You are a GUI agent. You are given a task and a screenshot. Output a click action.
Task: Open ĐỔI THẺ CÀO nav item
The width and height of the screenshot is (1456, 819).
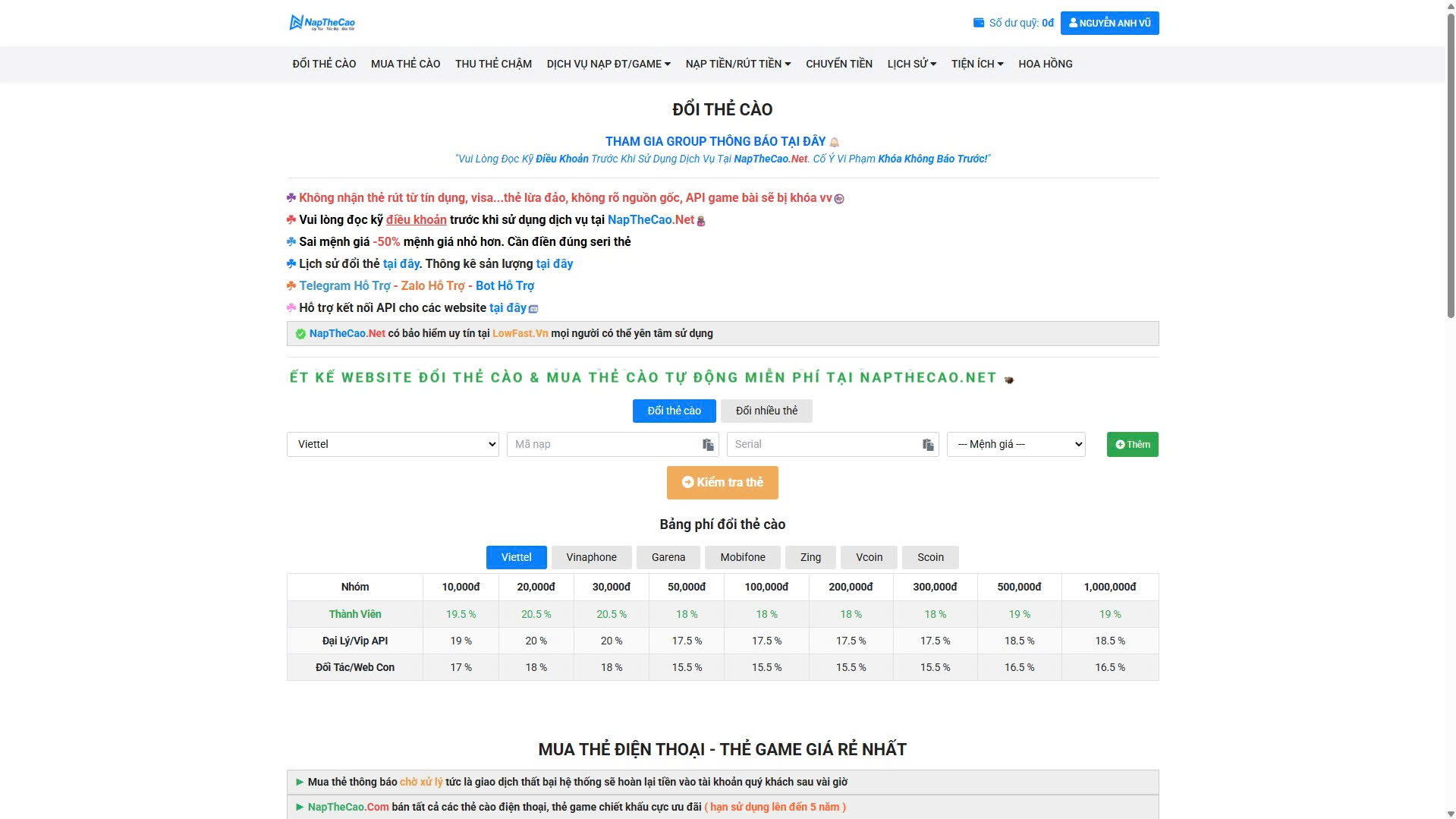coord(324,64)
